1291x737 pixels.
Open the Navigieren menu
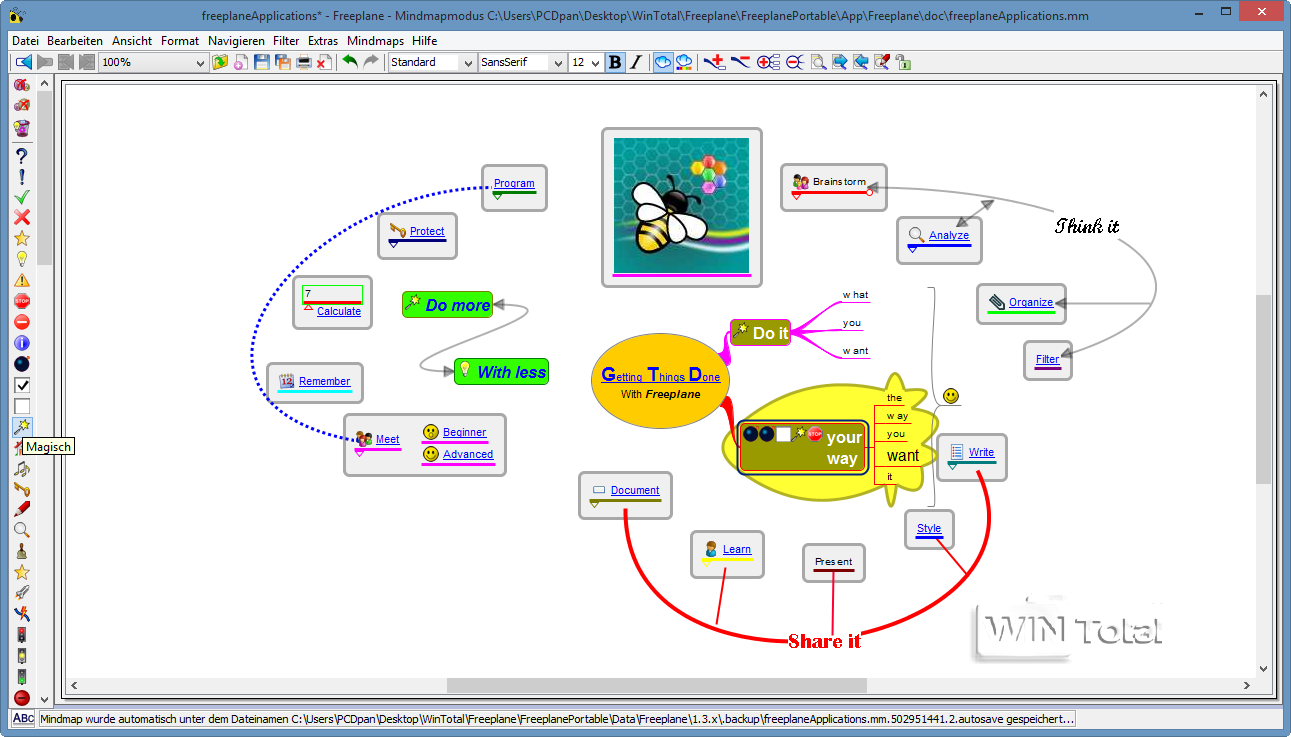tap(237, 41)
